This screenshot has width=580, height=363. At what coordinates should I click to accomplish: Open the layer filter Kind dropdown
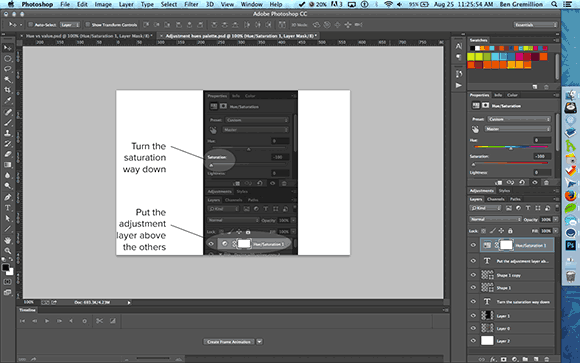[485, 208]
